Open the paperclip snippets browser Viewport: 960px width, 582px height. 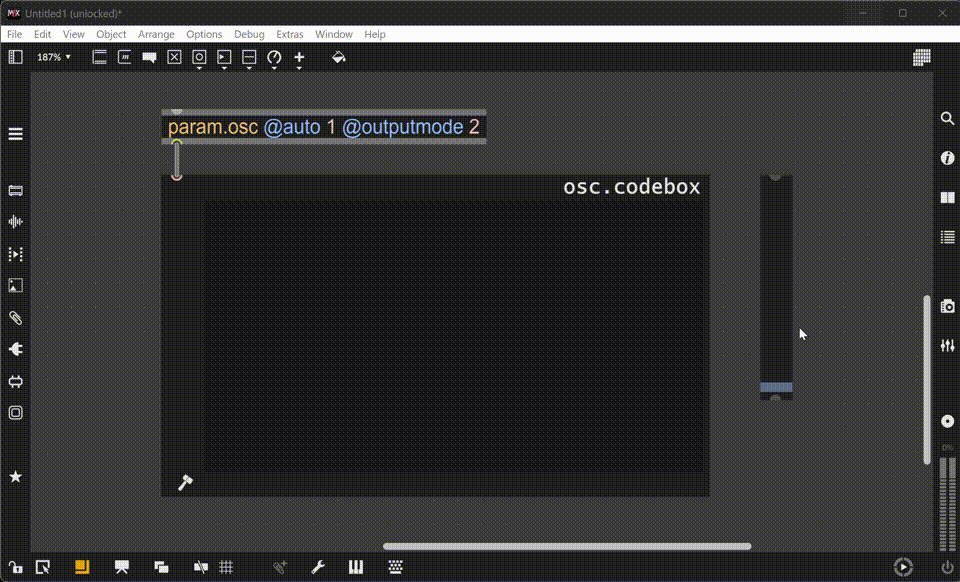15,318
